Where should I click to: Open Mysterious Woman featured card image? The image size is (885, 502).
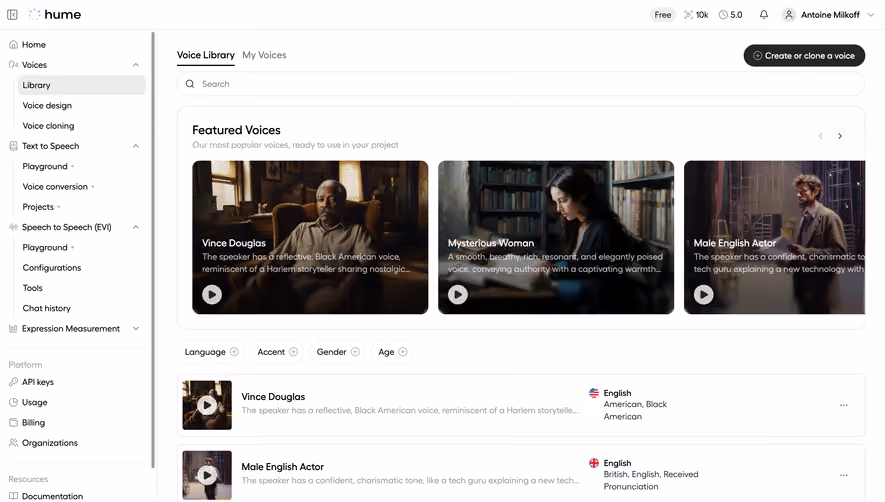point(556,237)
